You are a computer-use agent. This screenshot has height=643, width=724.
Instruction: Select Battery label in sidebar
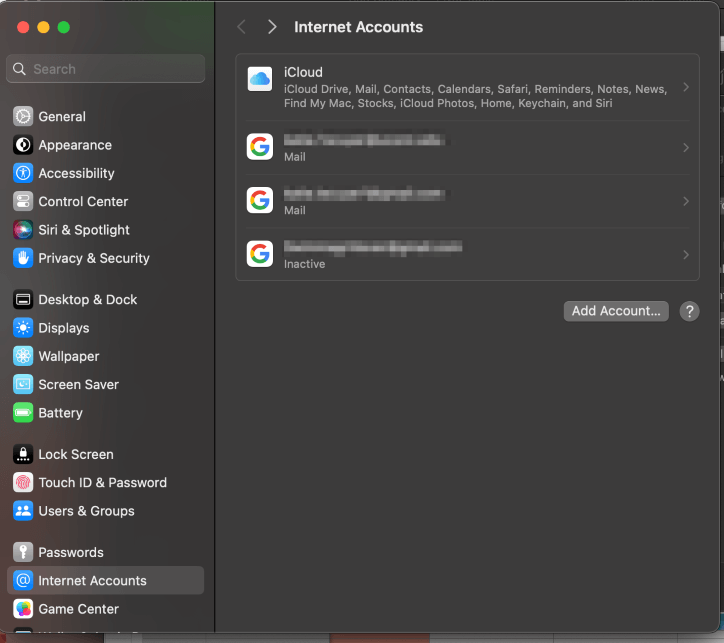[60, 413]
